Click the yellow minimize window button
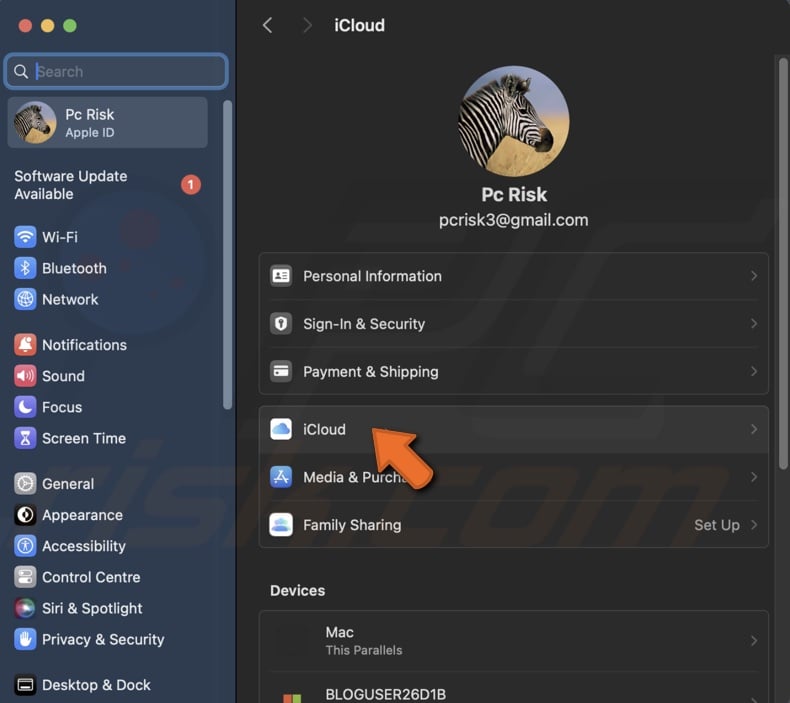The height and width of the screenshot is (703, 790). 47,25
